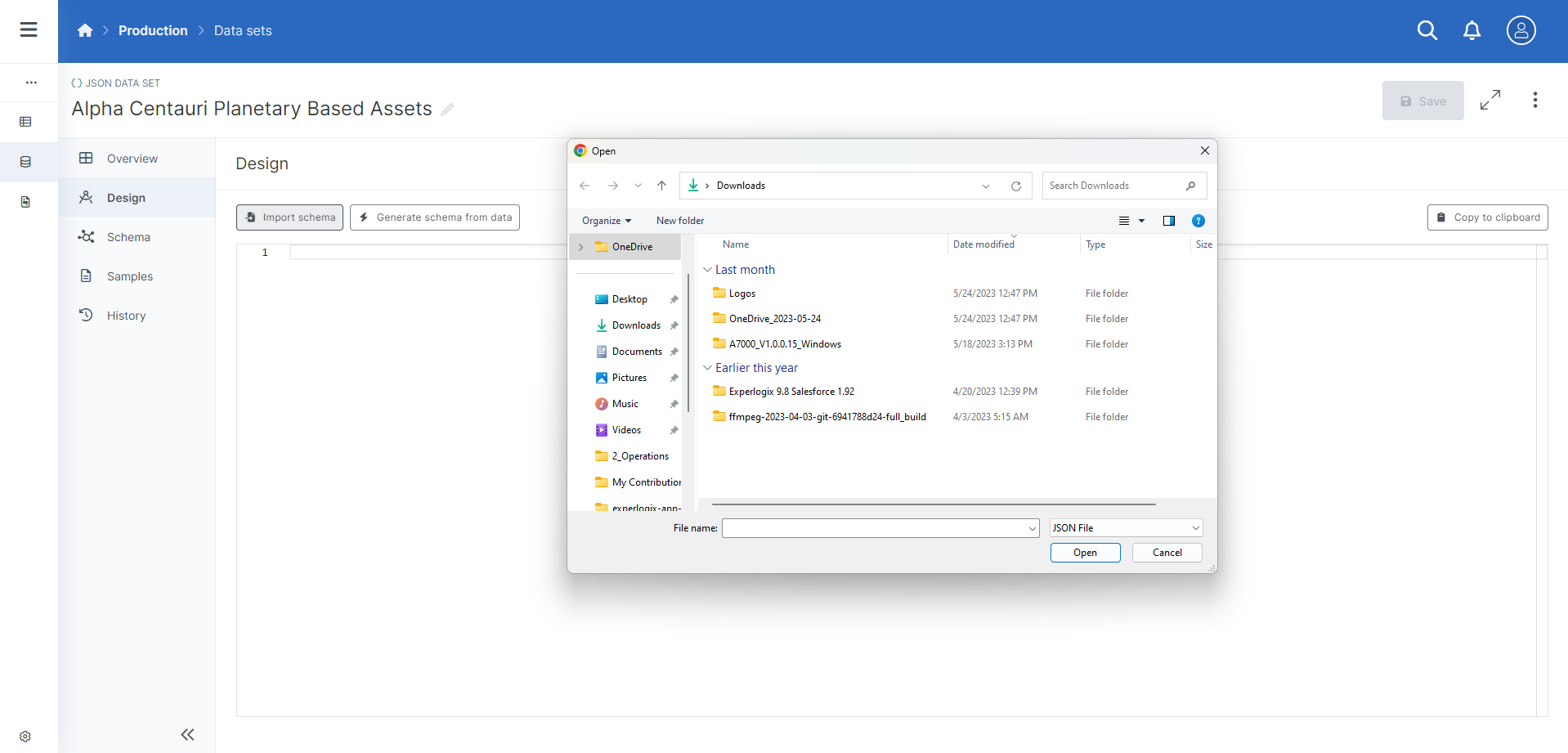This screenshot has height=753, width=1568.
Task: Click the search magnifier in header
Action: 1427,30
